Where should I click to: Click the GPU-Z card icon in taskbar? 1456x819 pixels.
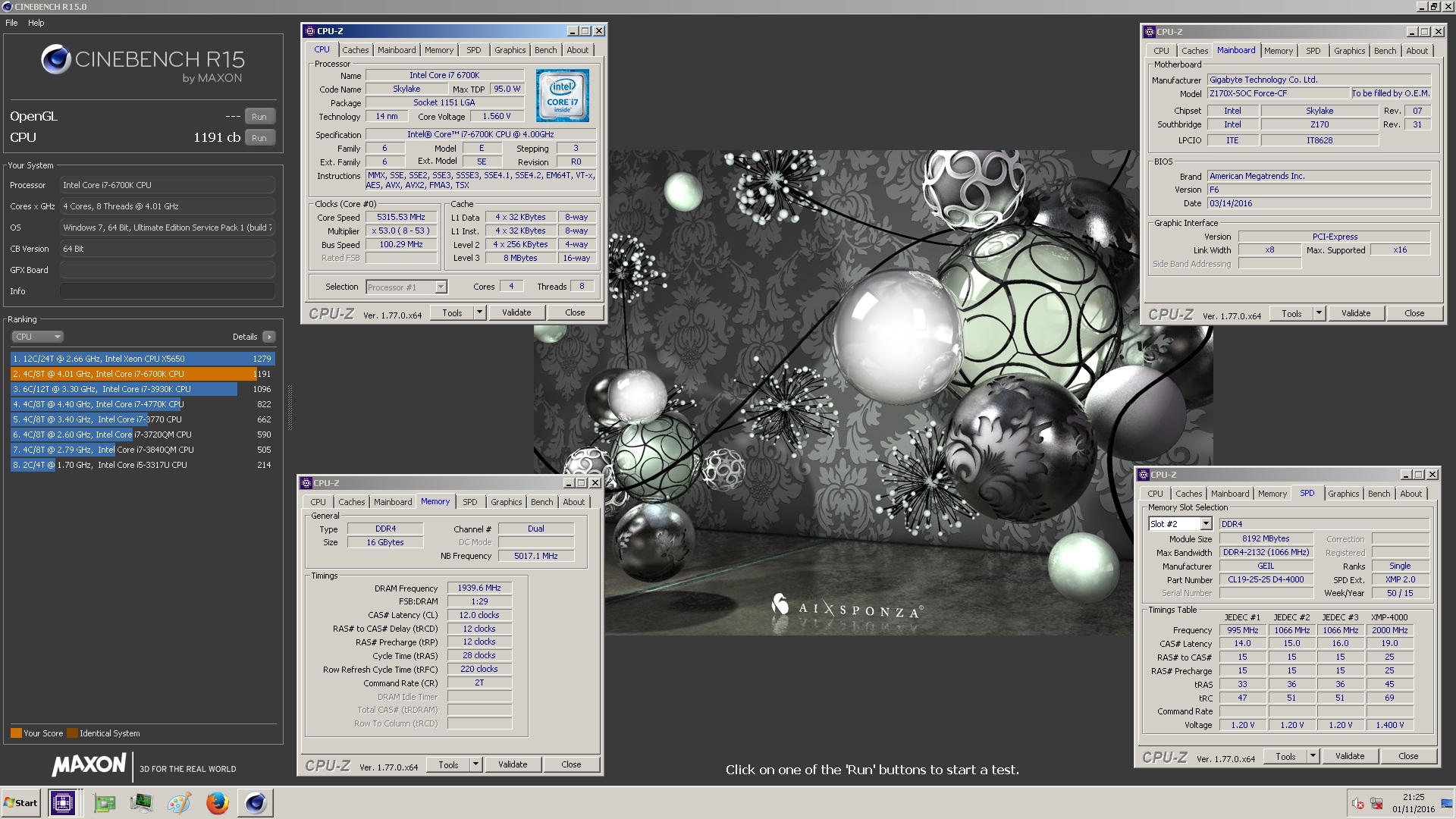tap(105, 803)
